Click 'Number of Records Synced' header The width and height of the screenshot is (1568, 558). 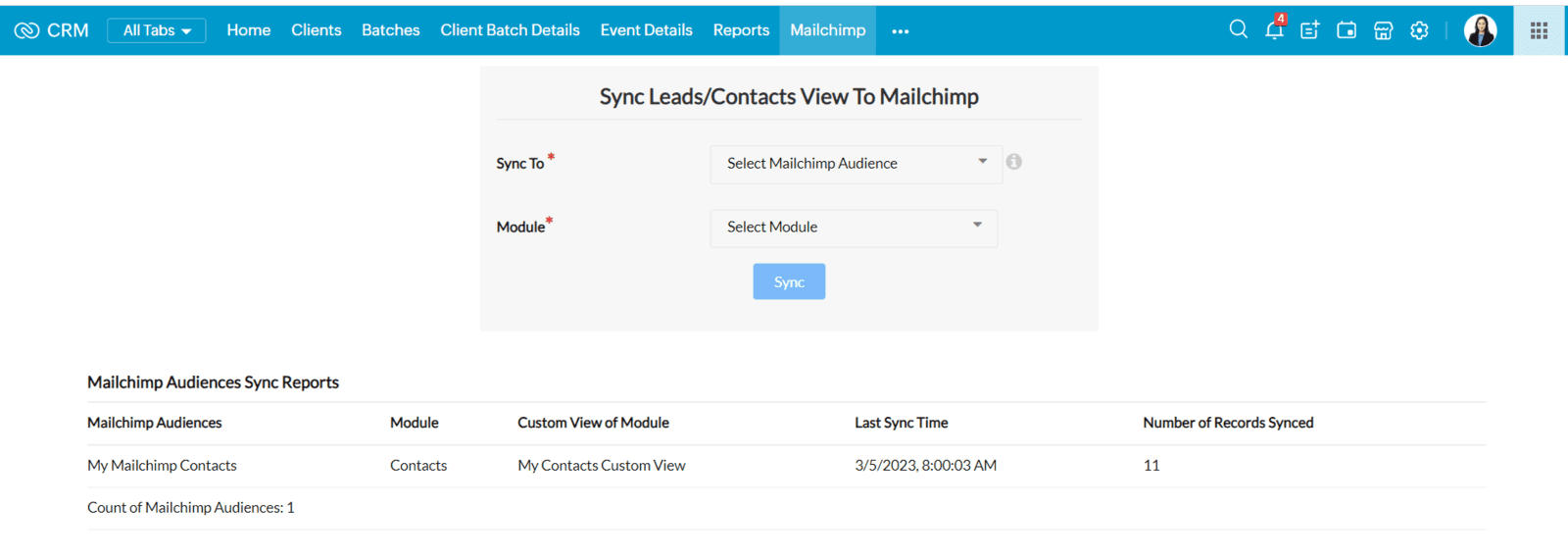coord(1228,423)
